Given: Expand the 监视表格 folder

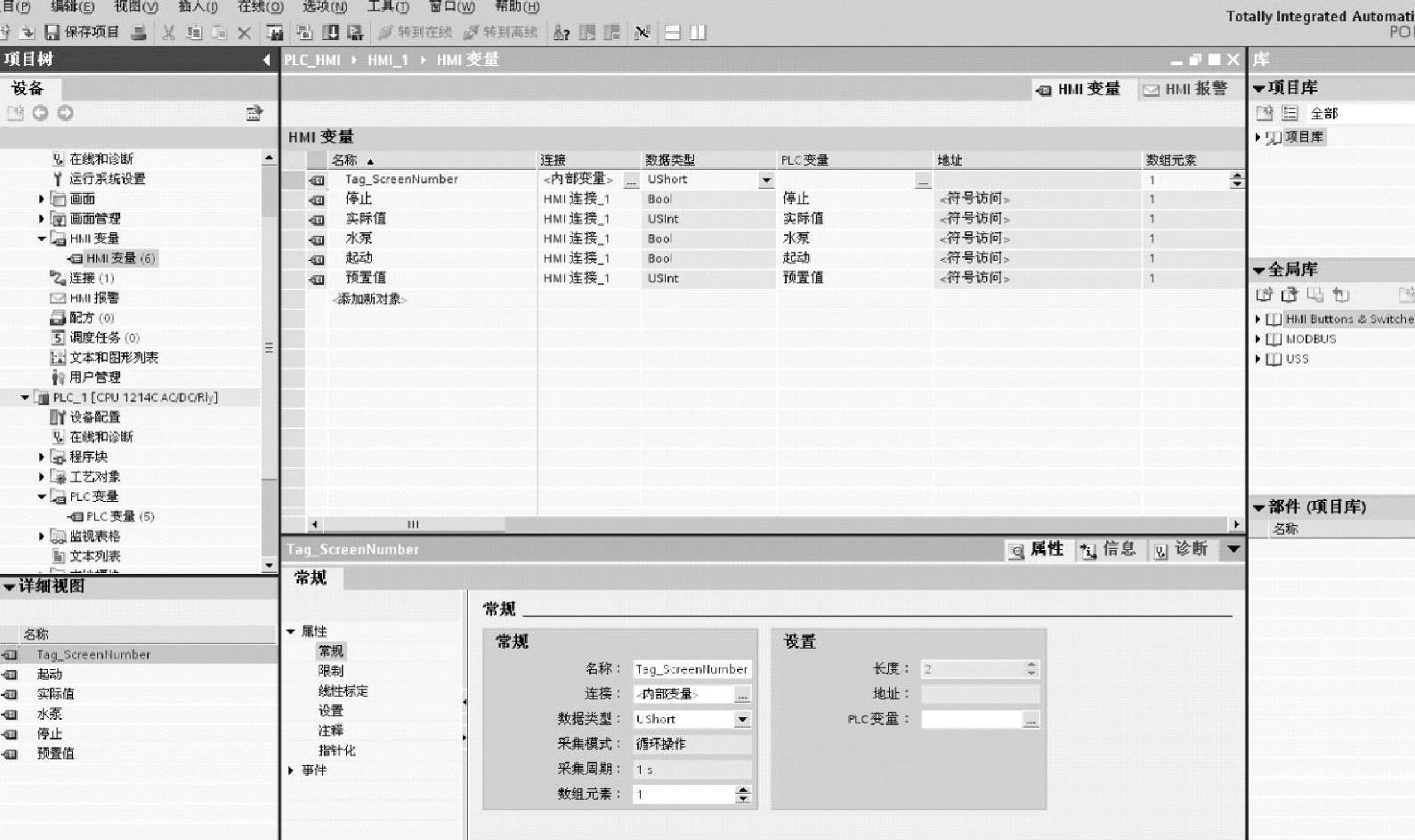Looking at the screenshot, I should (41, 537).
